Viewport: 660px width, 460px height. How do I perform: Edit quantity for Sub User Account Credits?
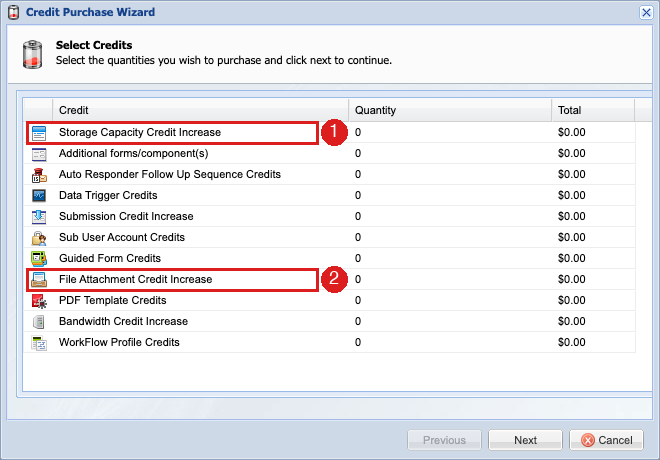(450, 238)
